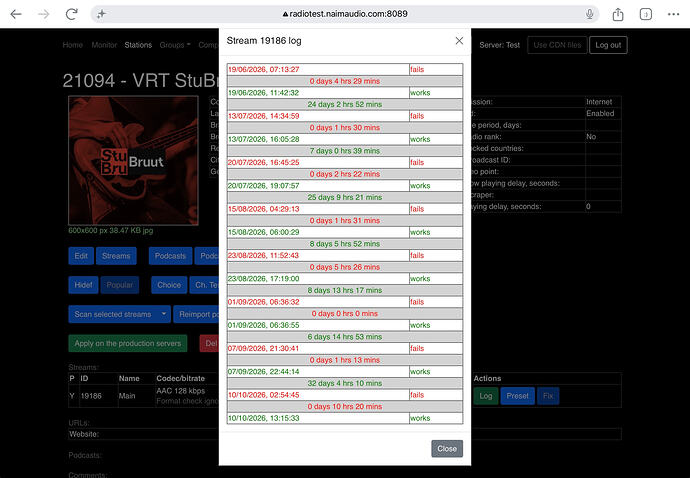Click the duration 32 days 4 hrs 10 mins
This screenshot has height=478, width=690.
click(345, 383)
